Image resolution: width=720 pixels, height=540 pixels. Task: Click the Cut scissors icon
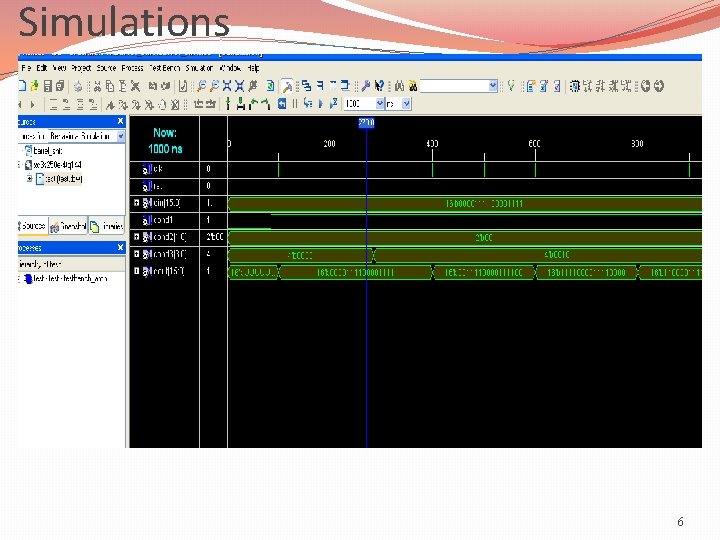(97, 86)
